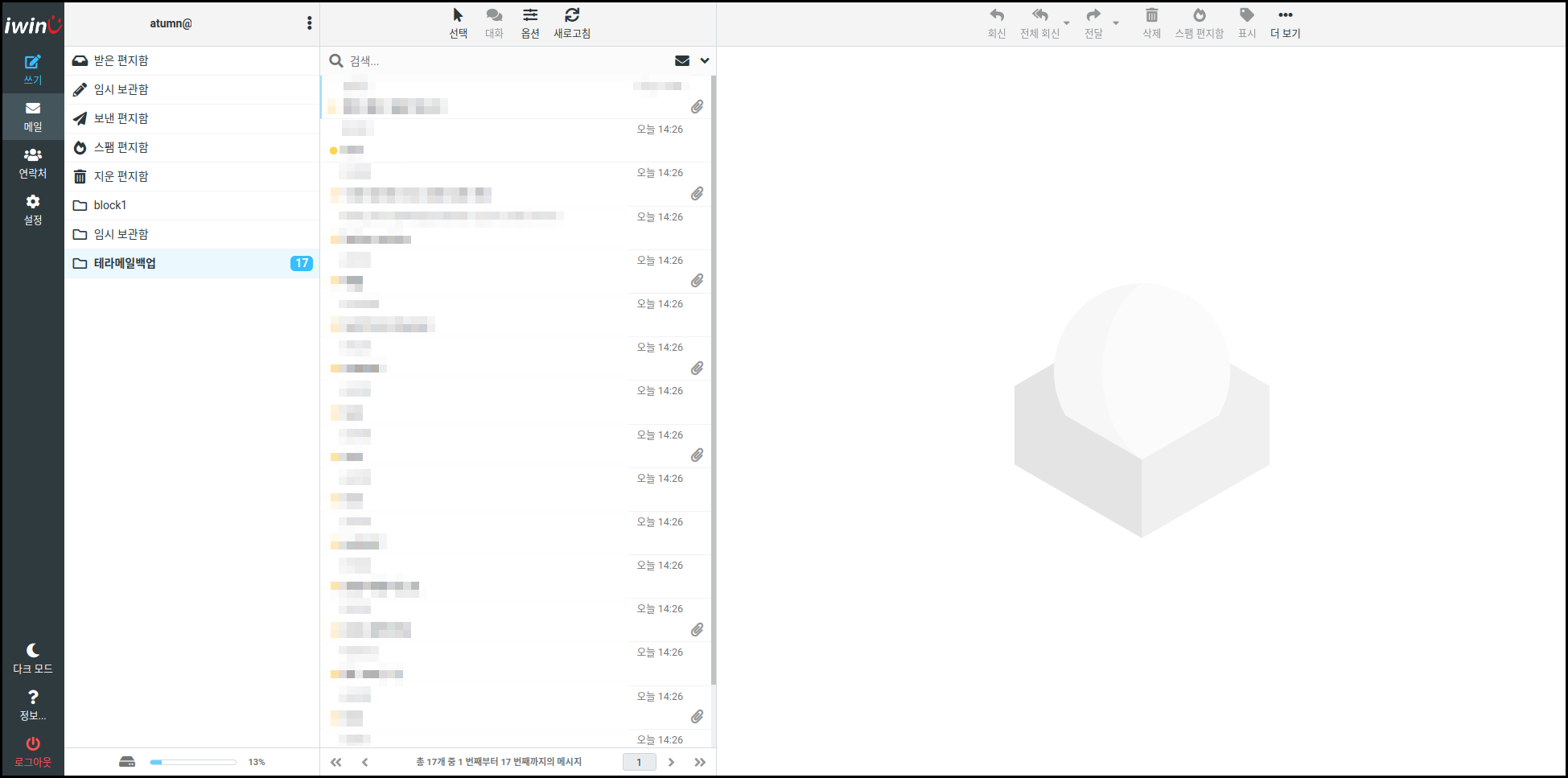Go to first page of messages
This screenshot has height=778, width=1568.
pos(336,762)
